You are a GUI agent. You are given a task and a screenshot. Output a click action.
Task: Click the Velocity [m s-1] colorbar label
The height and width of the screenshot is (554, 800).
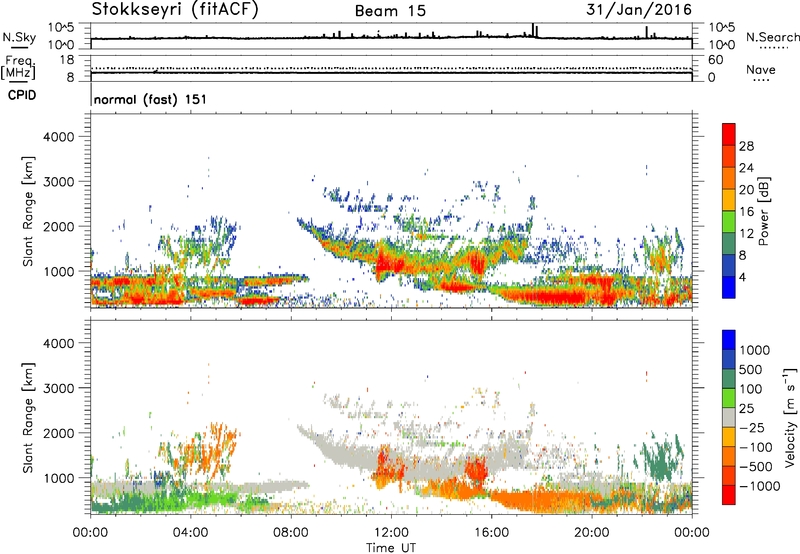click(790, 417)
